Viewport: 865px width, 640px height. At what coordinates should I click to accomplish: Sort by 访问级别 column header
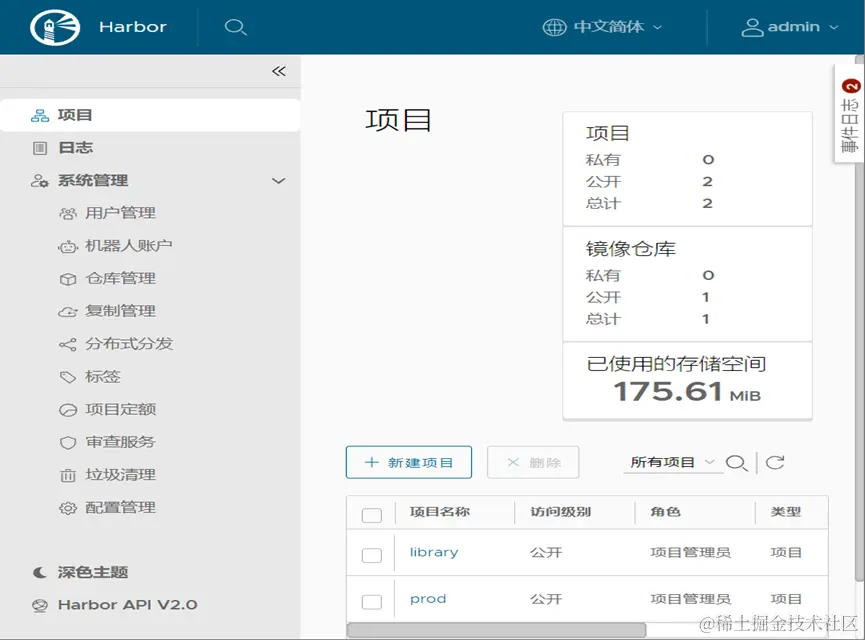[560, 512]
